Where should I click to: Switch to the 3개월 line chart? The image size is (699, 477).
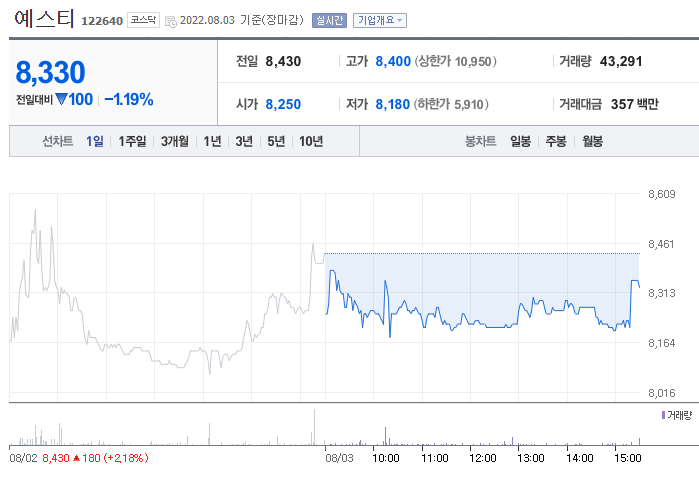click(x=175, y=141)
